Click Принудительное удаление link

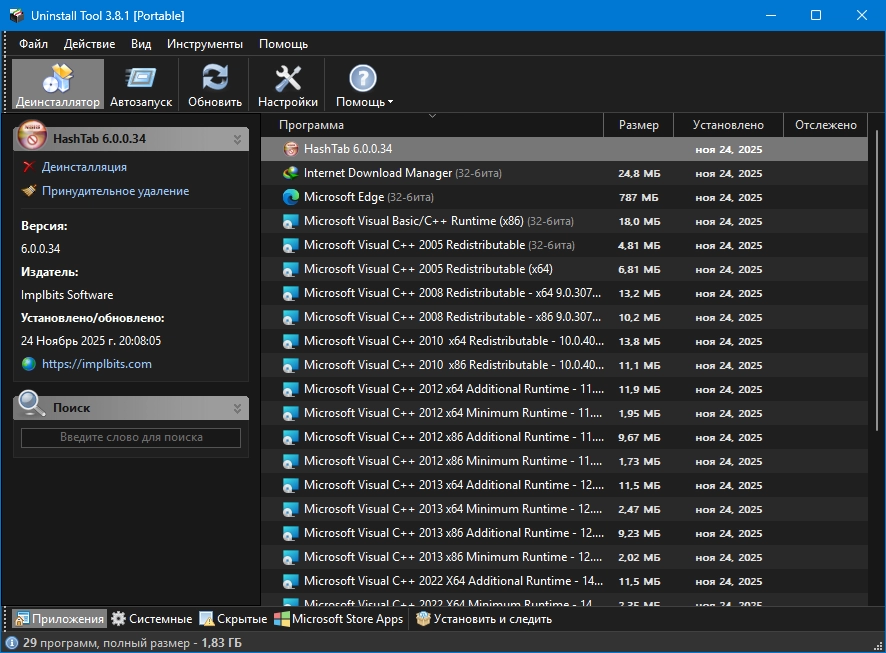[115, 191]
